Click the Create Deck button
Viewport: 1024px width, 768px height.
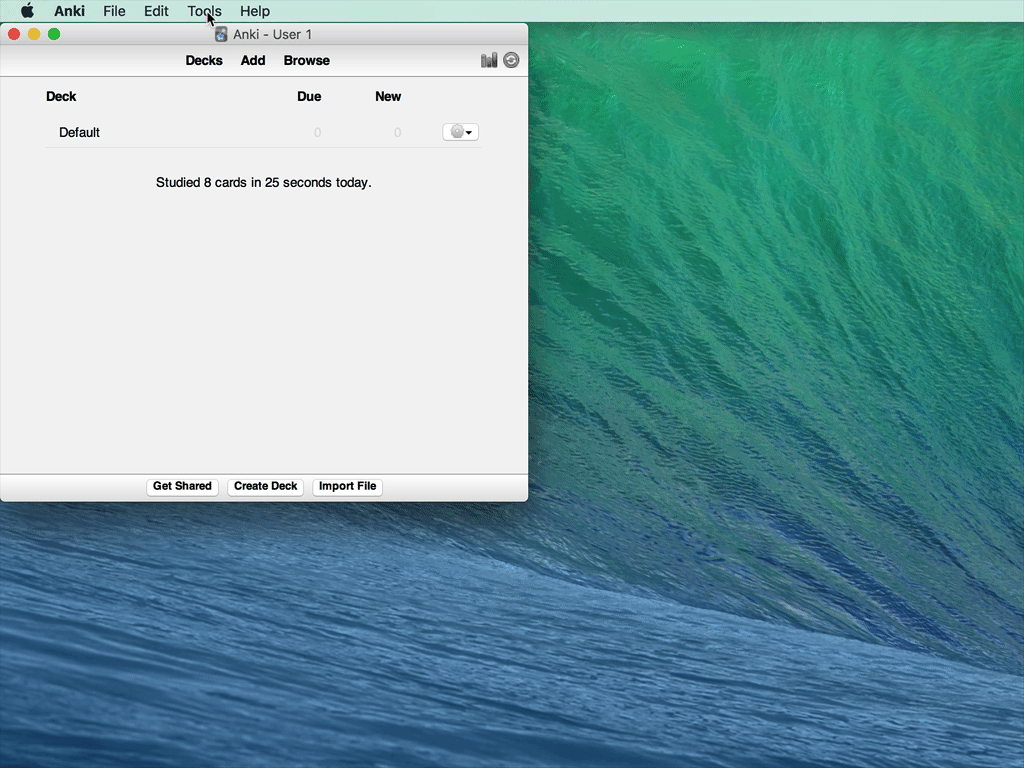pos(265,487)
